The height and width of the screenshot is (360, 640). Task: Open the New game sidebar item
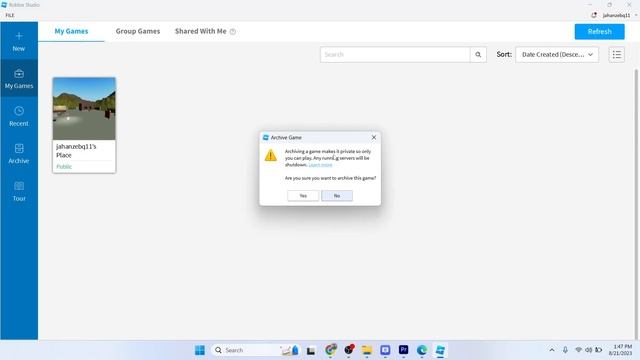[x=19, y=41]
